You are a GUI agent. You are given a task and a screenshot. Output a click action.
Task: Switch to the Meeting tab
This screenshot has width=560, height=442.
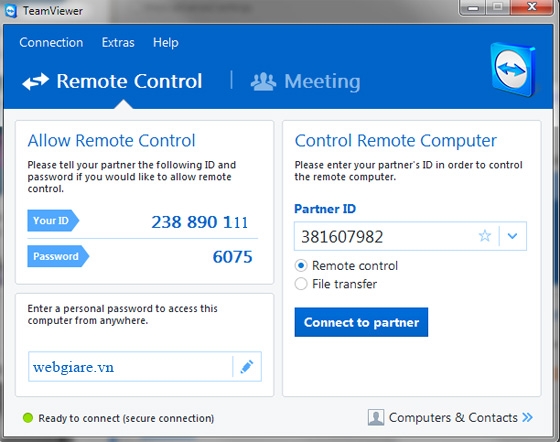pos(306,82)
